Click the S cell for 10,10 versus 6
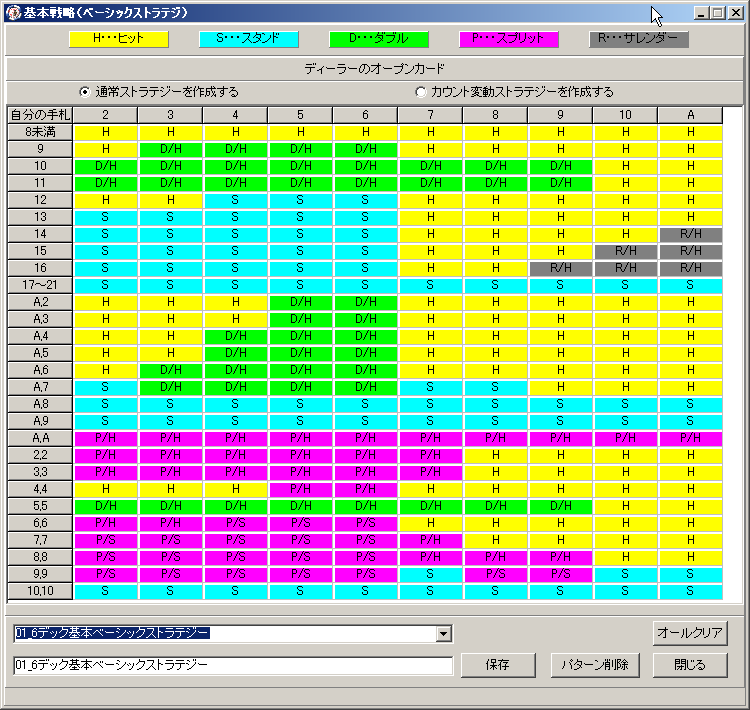 [365, 591]
